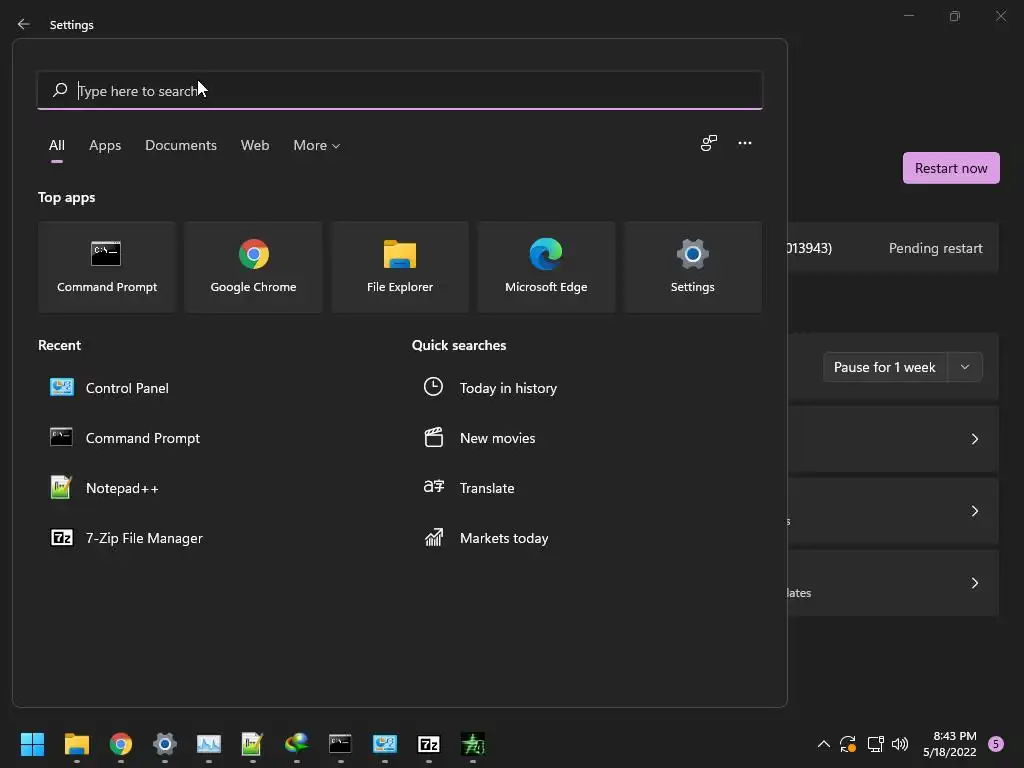Open Internet Download Manager taskbar icon
The width and height of the screenshot is (1024, 768).
[x=296, y=744]
